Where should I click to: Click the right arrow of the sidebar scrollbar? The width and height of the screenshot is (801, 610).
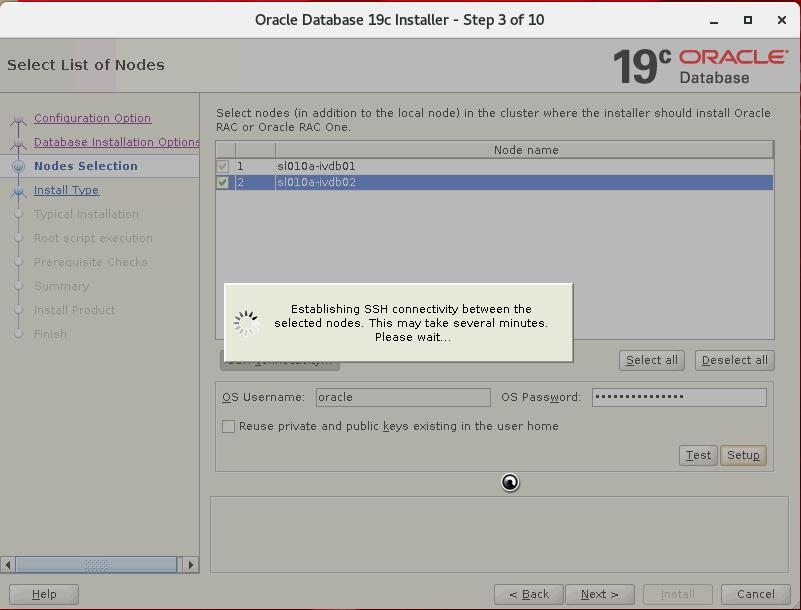point(191,564)
